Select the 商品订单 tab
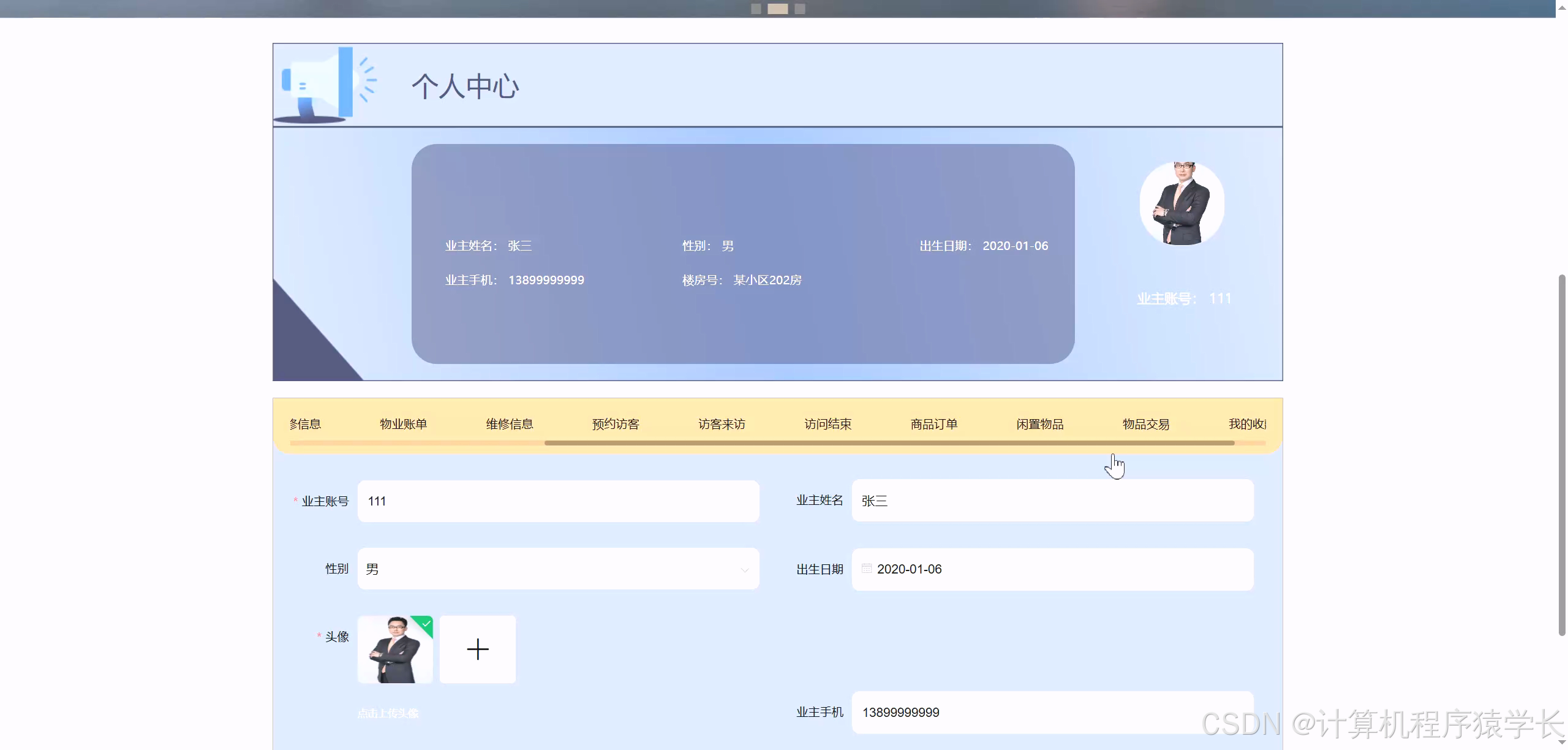The image size is (1568, 750). coord(933,423)
